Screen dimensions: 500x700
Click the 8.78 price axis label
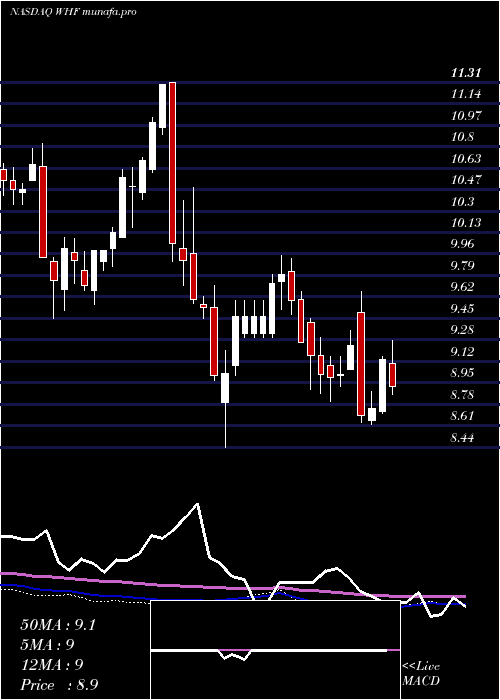[463, 395]
